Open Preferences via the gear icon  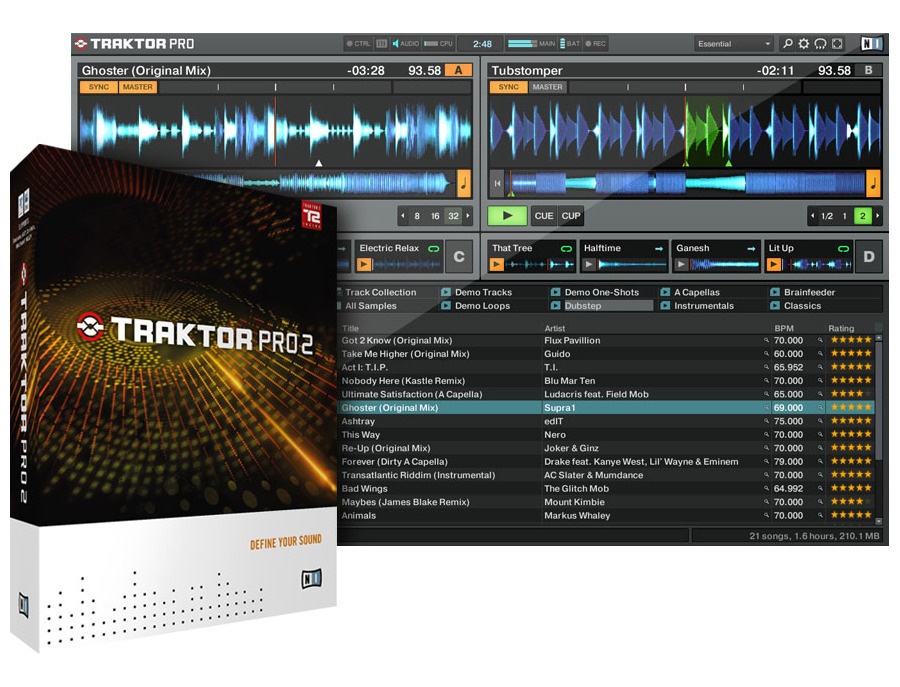(804, 44)
